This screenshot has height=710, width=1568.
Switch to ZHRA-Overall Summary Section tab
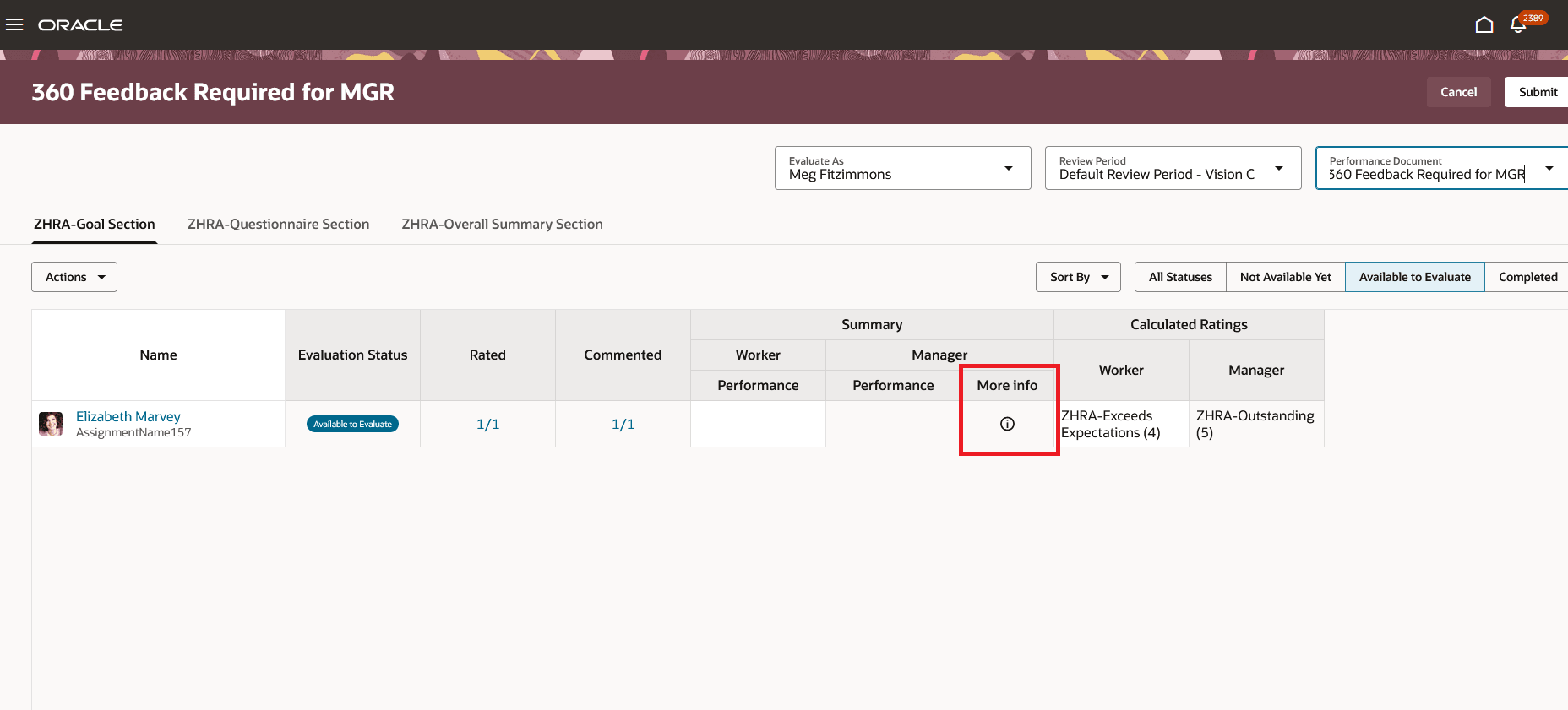pyautogui.click(x=502, y=224)
